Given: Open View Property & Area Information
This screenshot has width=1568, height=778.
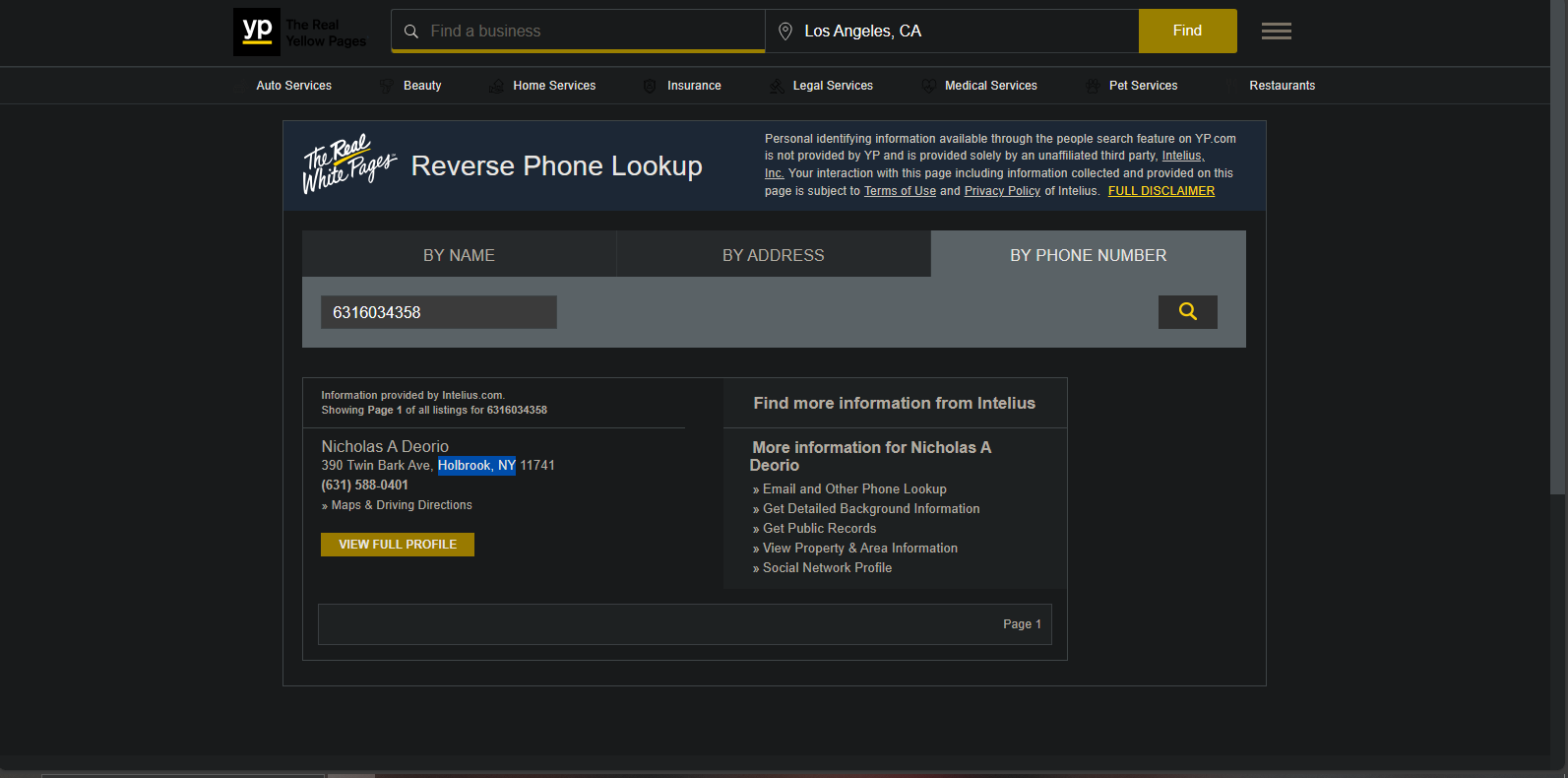Looking at the screenshot, I should tap(860, 548).
